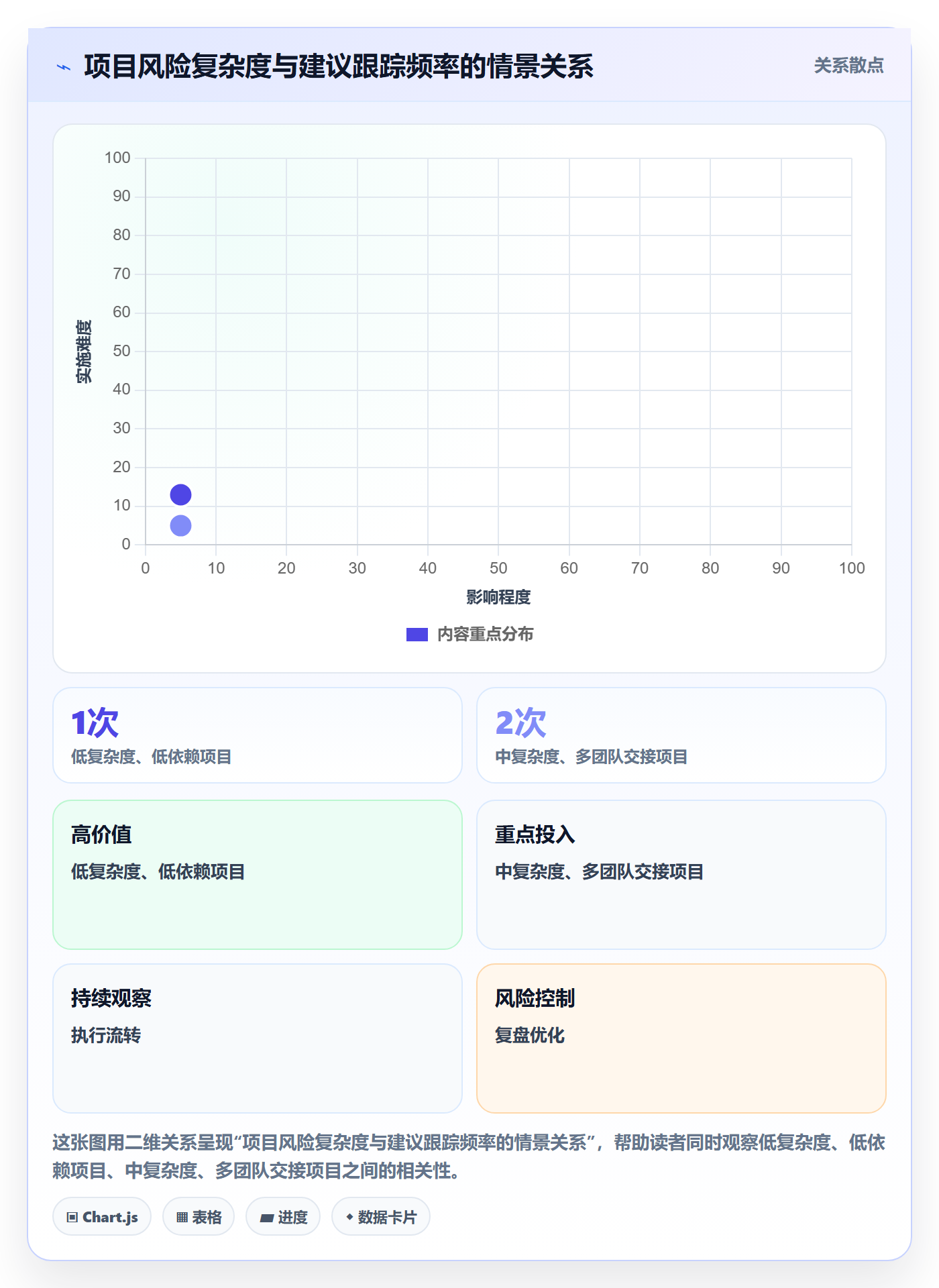Screen dimensions: 939x1288
Task: Click the 实施难度 y-axis title
Action: coord(84,352)
